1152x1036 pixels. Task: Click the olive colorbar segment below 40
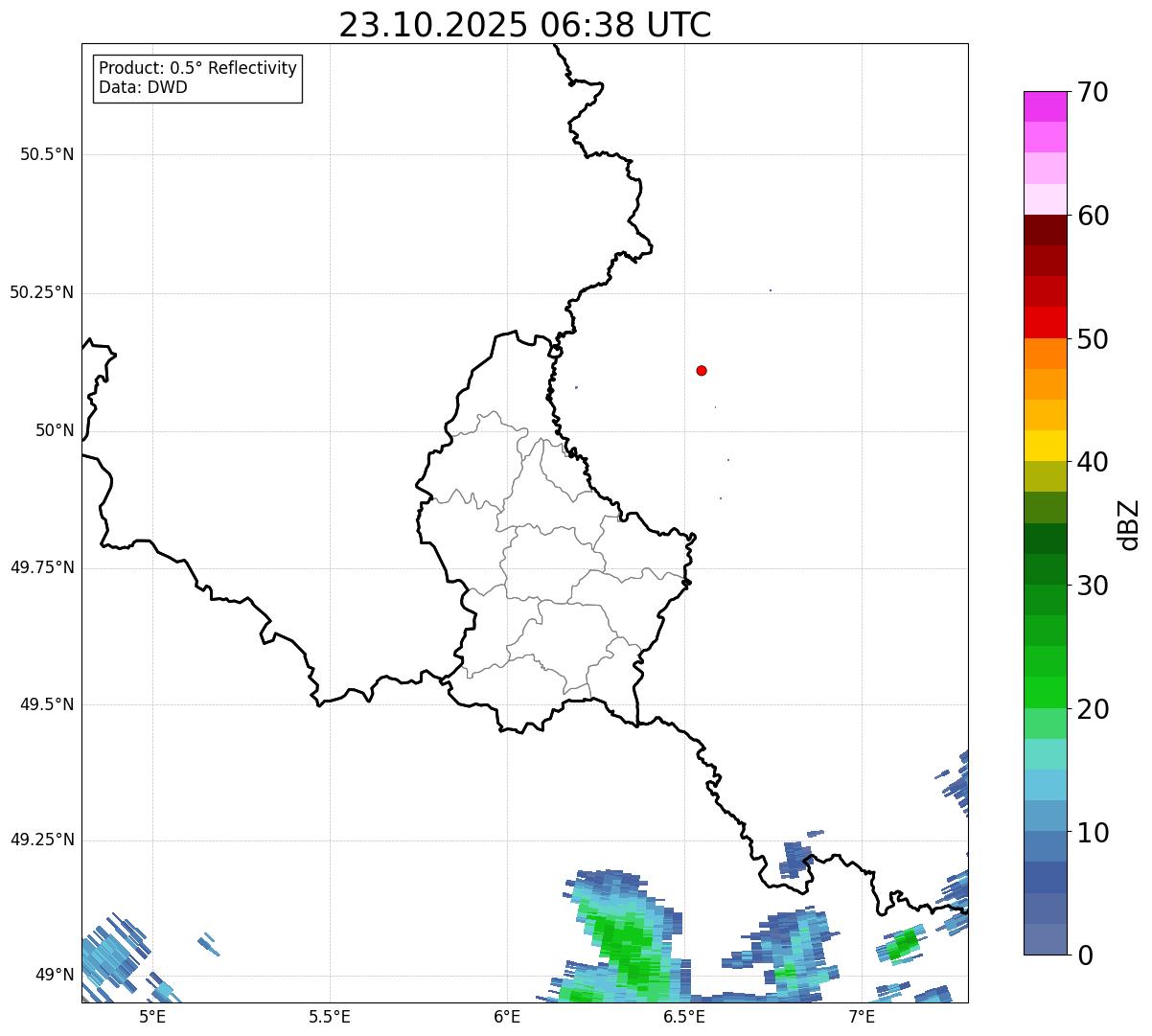1045,476
